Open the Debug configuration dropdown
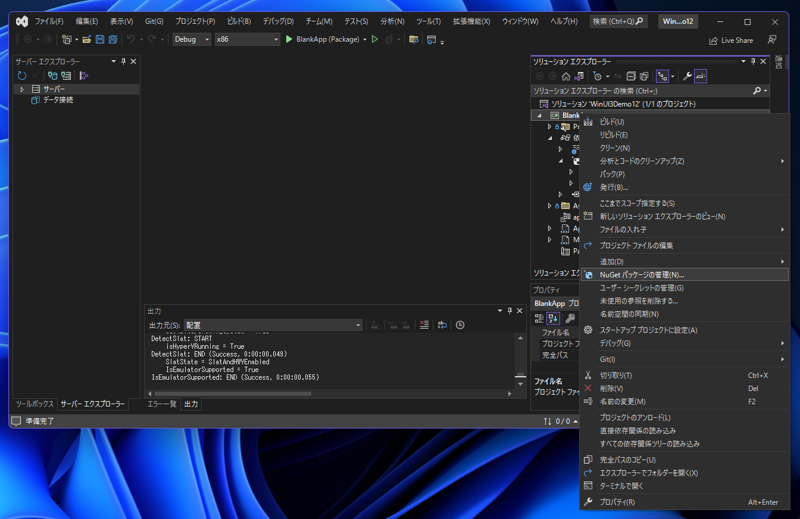Screen dimensions: 800x519 point(191,39)
